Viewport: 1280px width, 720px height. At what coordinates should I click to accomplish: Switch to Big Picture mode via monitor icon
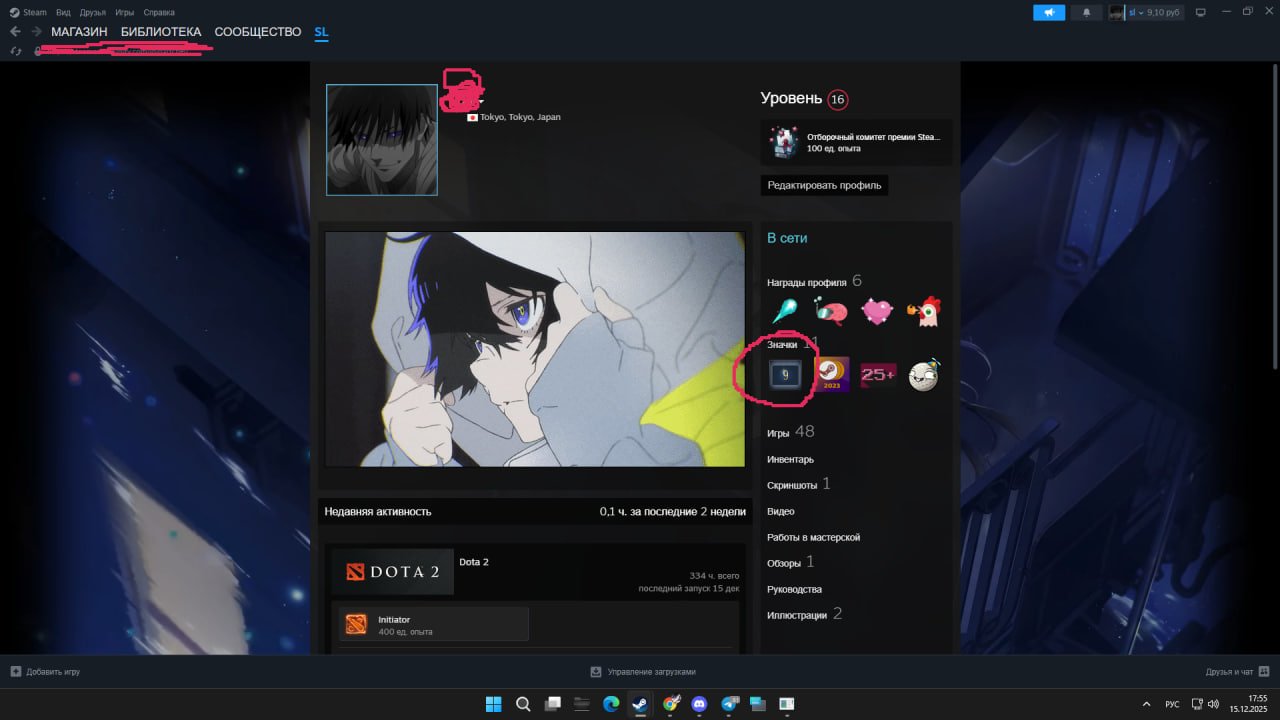pyautogui.click(x=1201, y=12)
